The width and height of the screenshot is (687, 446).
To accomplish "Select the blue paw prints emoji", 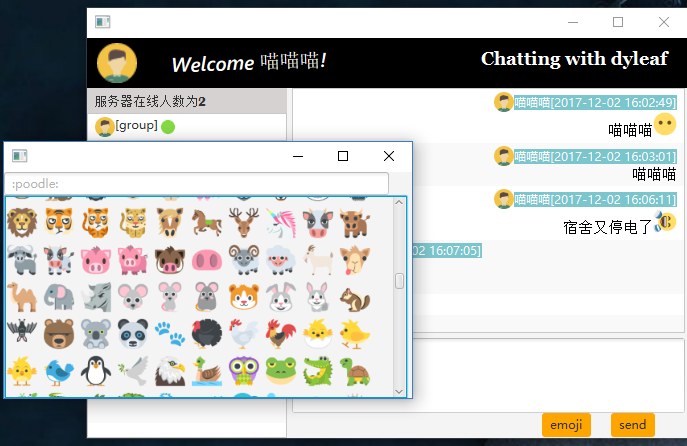I will pos(170,334).
